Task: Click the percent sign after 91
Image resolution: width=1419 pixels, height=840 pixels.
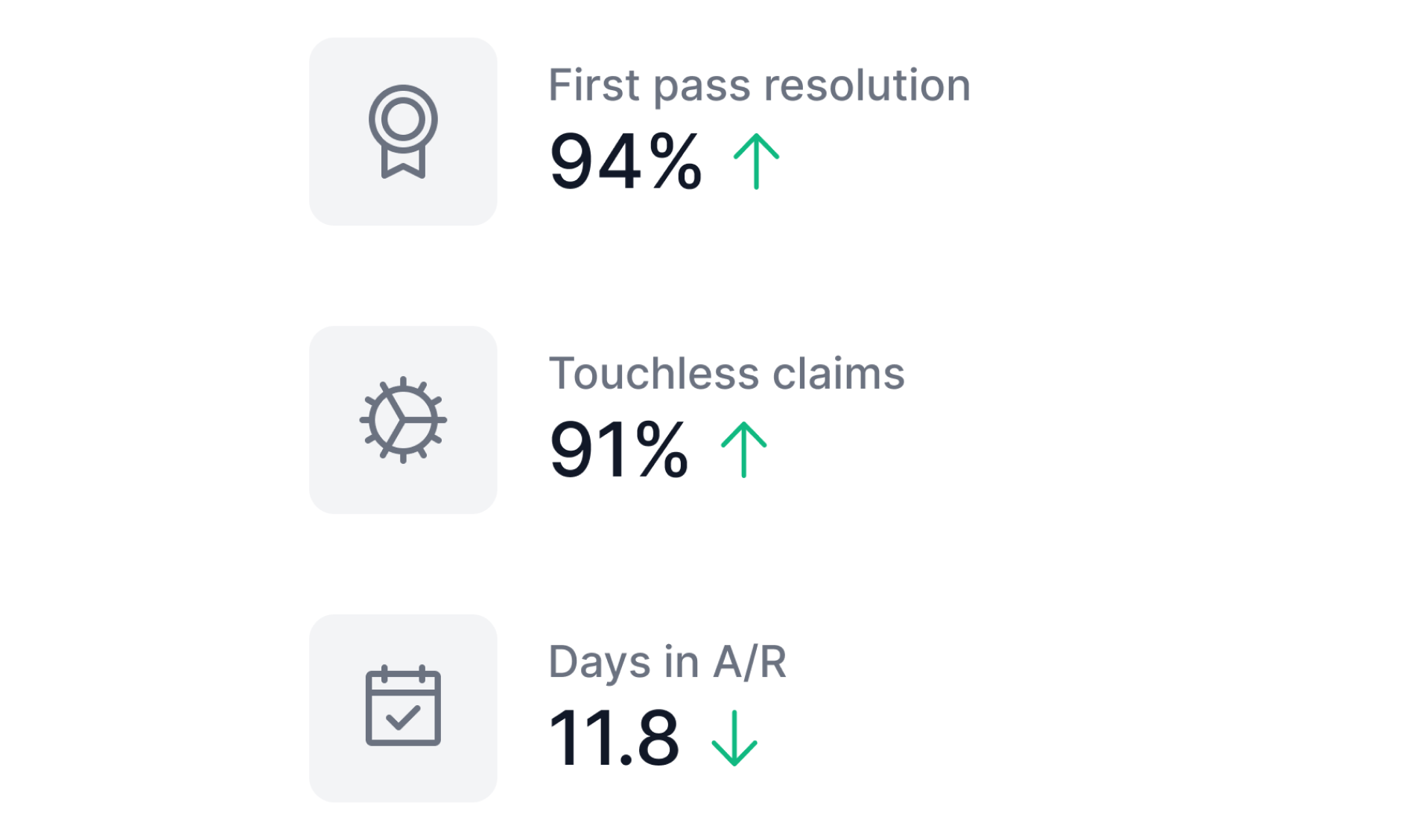Action: (661, 449)
